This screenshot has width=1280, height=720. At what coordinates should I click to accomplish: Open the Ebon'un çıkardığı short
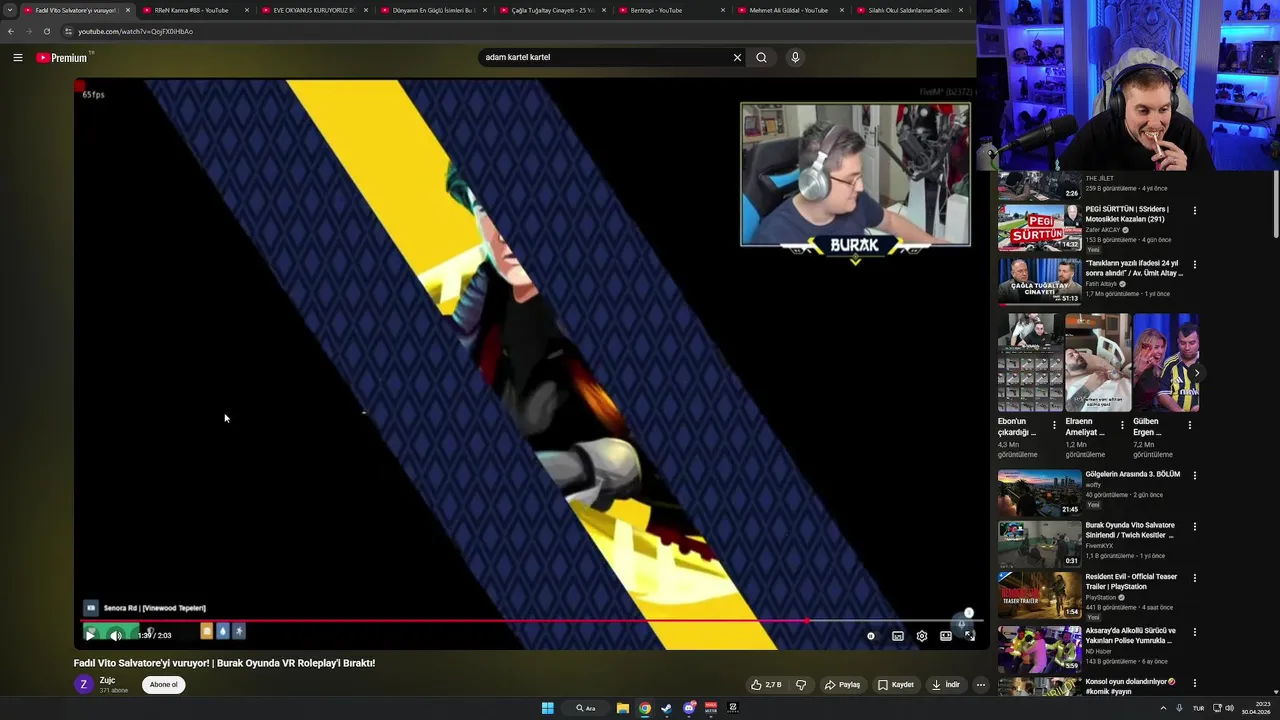pos(1030,363)
